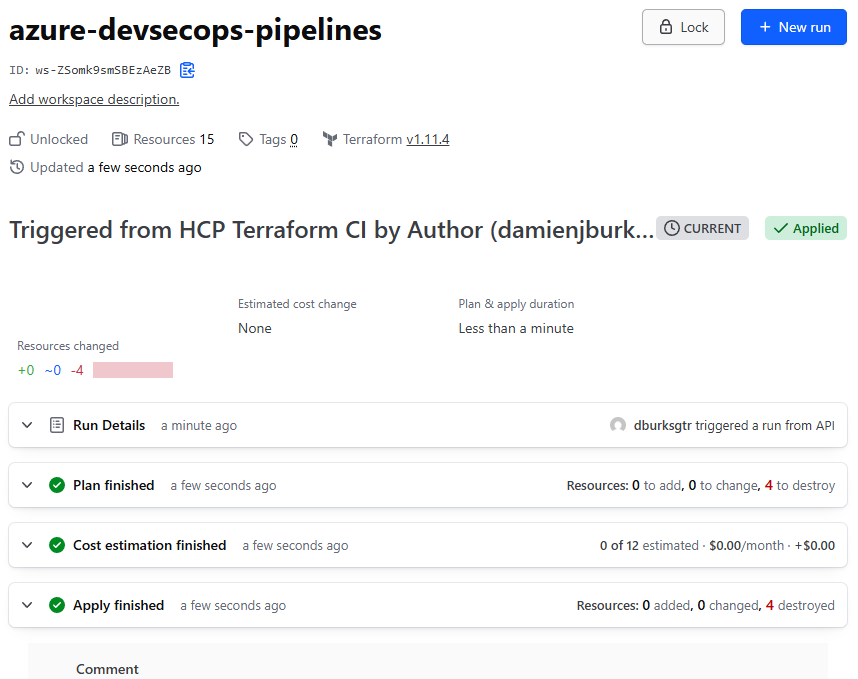Expand the Run Details section

[27, 425]
